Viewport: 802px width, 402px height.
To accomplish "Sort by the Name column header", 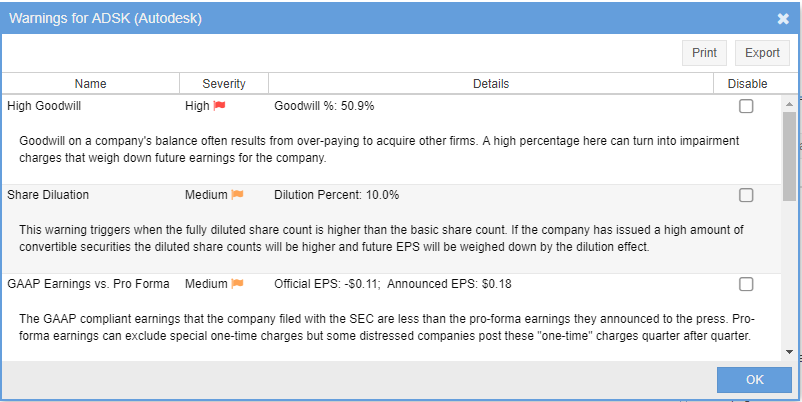I will pyautogui.click(x=90, y=84).
